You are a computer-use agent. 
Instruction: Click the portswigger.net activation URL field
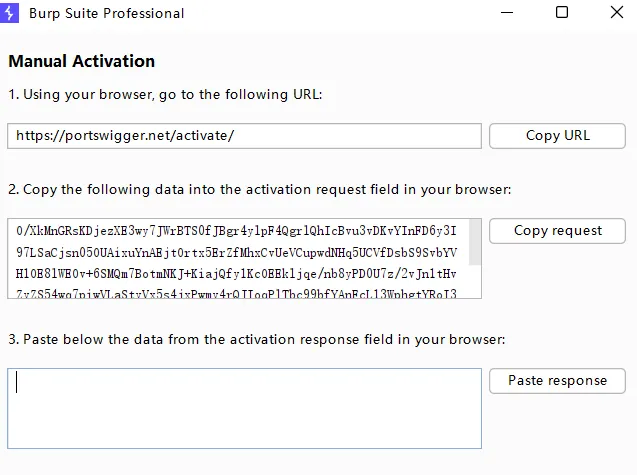pos(244,136)
